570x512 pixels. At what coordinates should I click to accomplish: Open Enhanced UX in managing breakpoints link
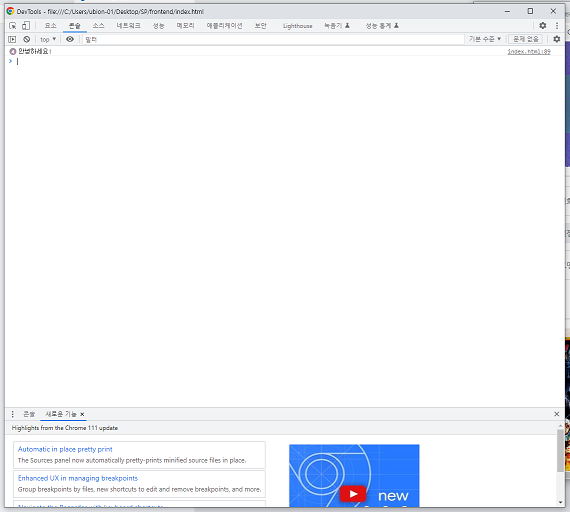[78, 479]
